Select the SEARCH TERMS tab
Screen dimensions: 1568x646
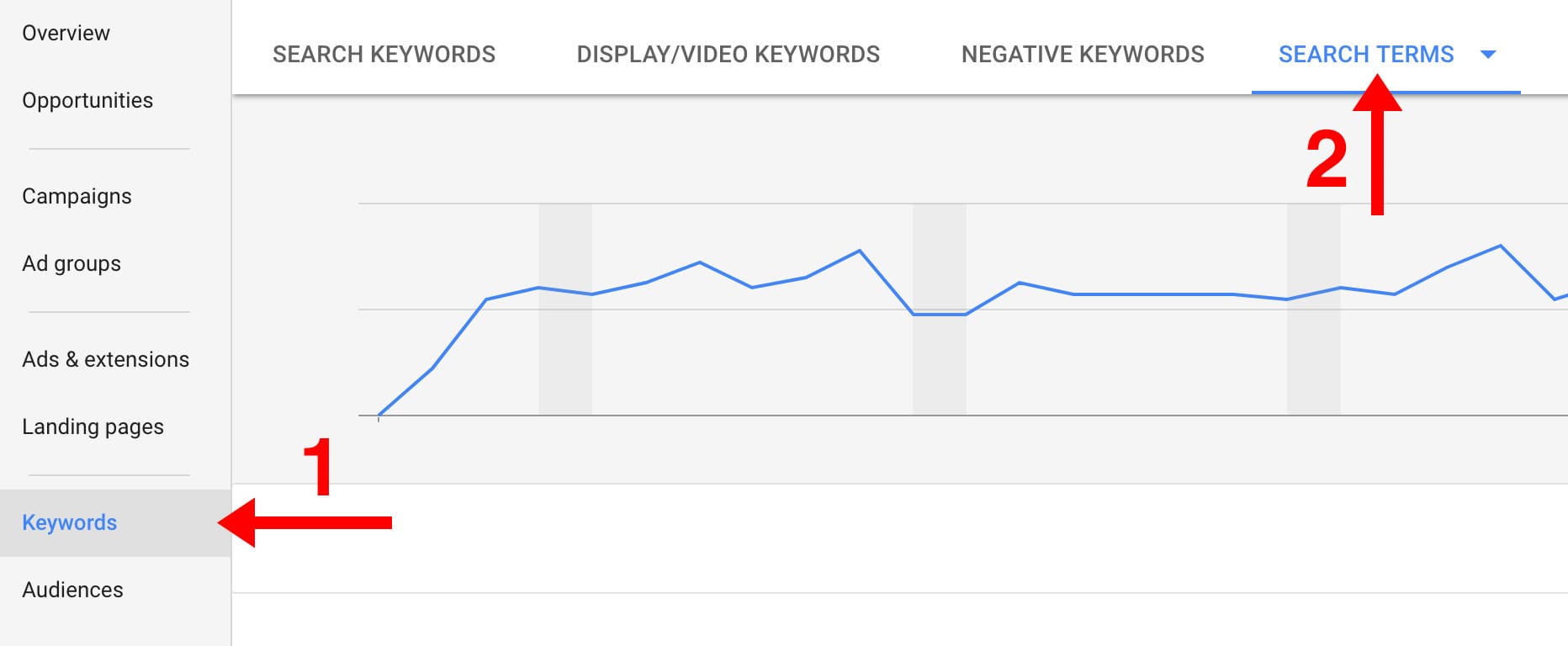[x=1365, y=54]
